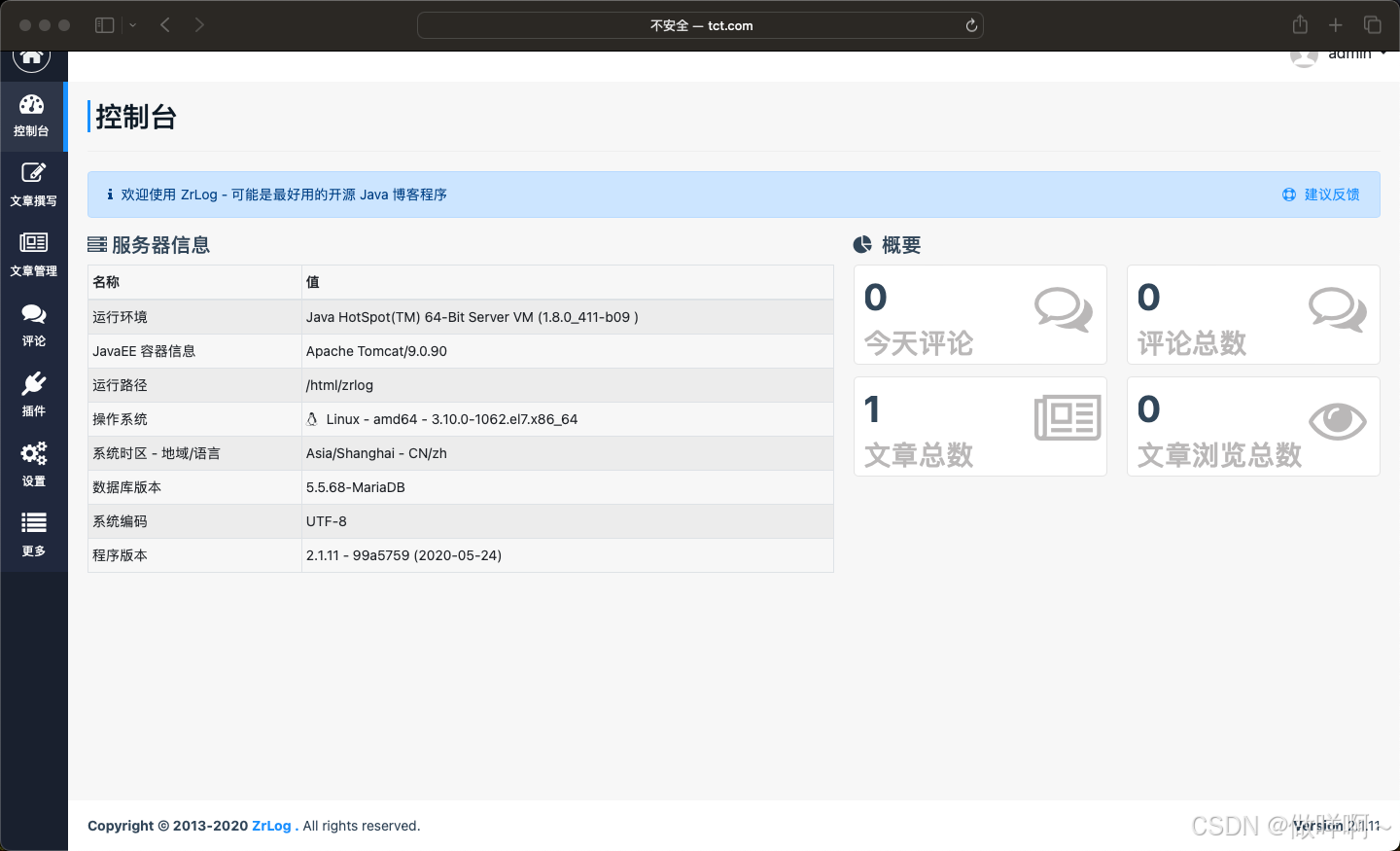The image size is (1400, 851).
Task: Click the tct.com address bar
Action: click(x=700, y=25)
